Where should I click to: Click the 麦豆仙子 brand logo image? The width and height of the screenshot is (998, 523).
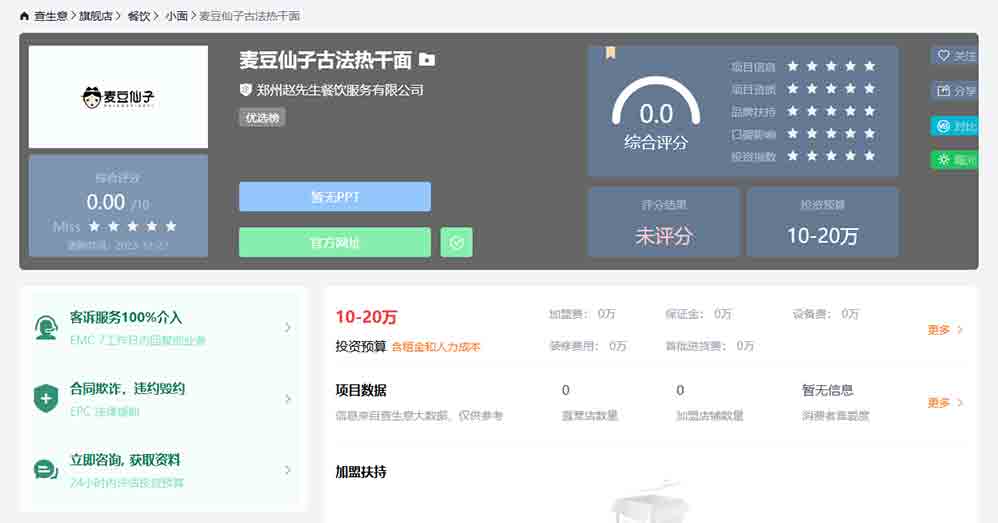[x=118, y=97]
